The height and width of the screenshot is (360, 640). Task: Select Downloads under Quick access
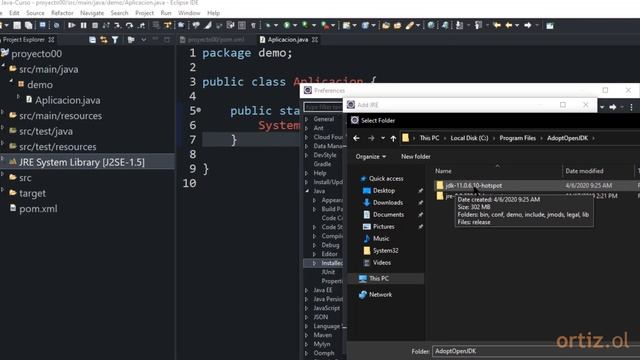[x=388, y=203]
